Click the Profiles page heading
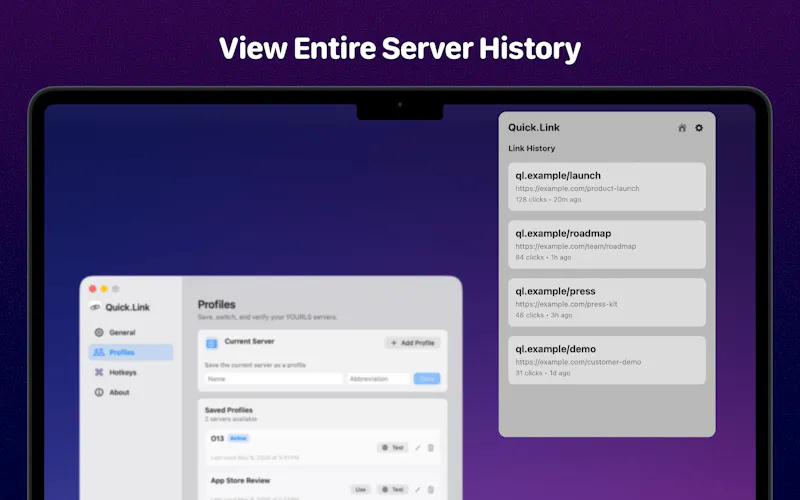800x500 pixels. [216, 305]
